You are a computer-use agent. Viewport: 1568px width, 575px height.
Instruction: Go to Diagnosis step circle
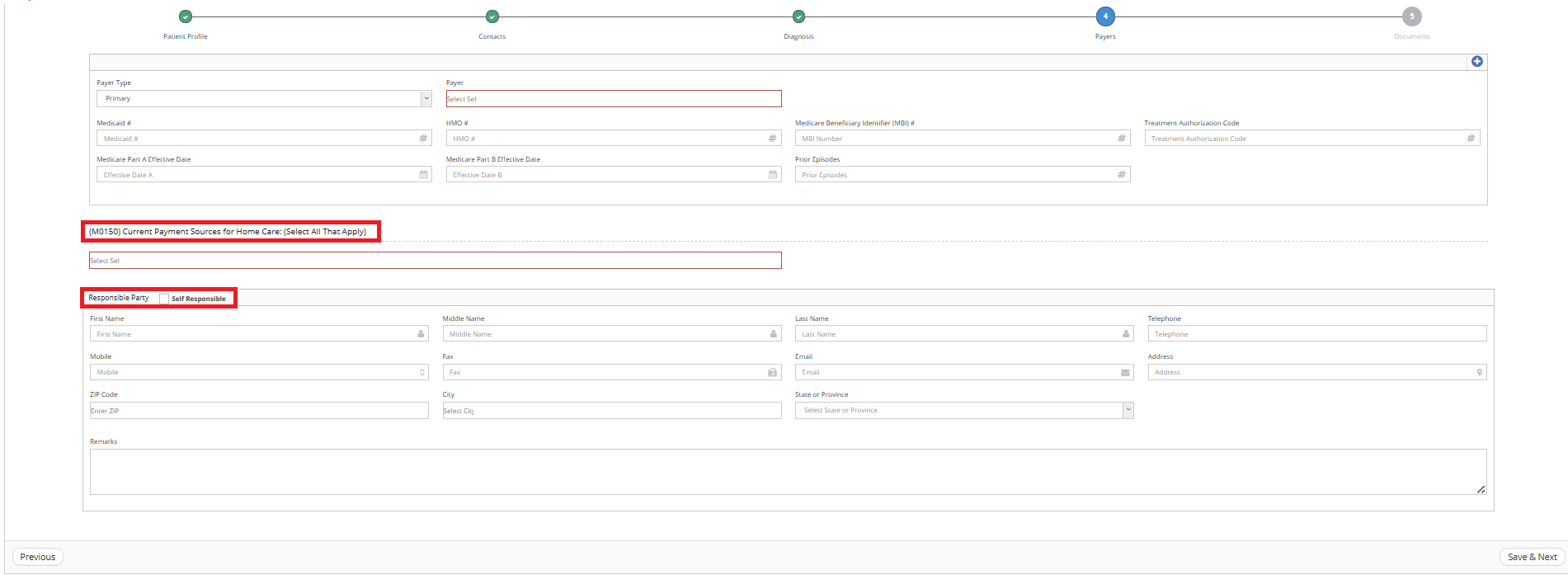coord(798,16)
